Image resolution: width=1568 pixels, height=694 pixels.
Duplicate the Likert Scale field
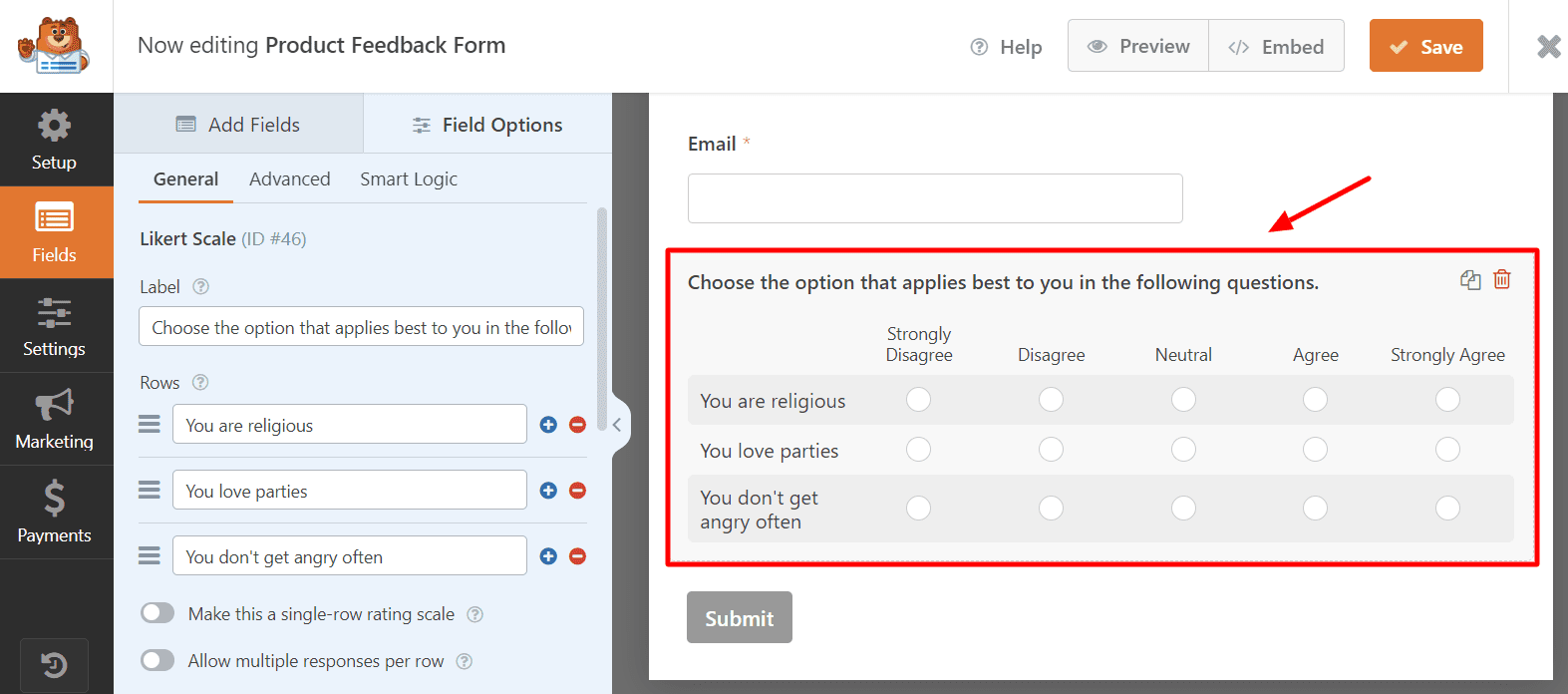[1470, 280]
